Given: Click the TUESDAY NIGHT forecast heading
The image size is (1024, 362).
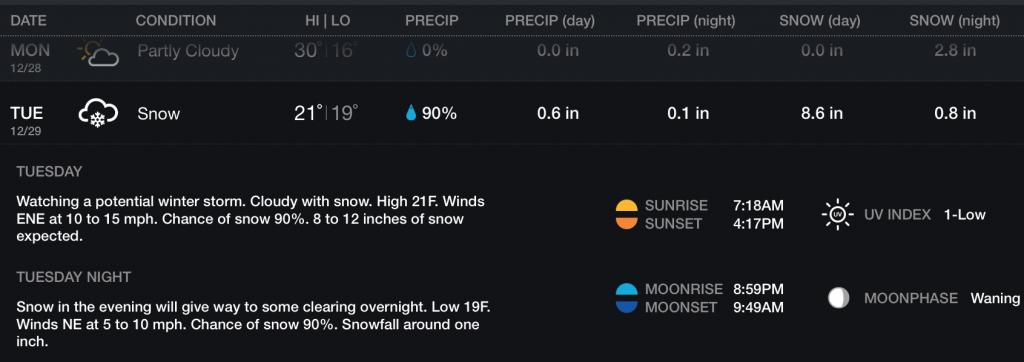Looking at the screenshot, I should point(74,277).
